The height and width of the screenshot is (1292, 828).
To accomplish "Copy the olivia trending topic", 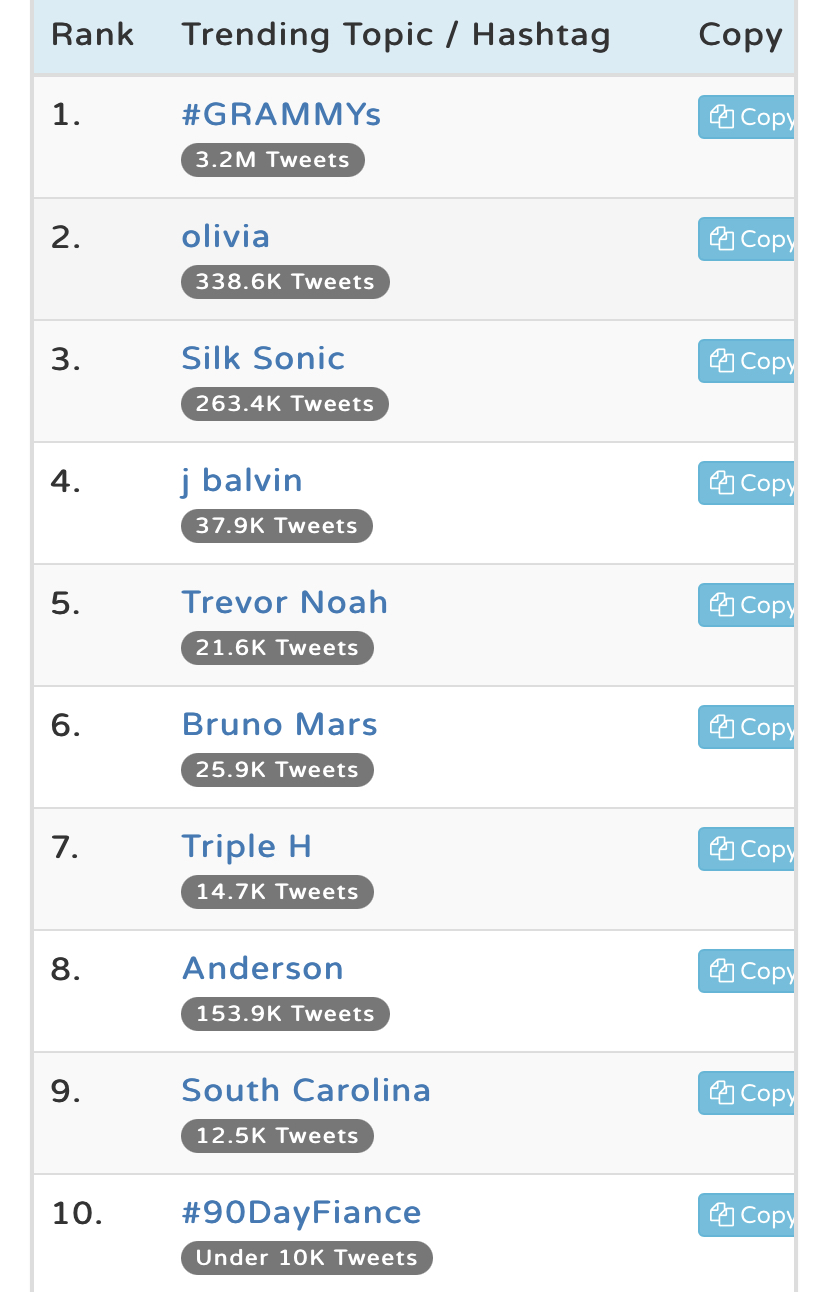I will (746, 239).
